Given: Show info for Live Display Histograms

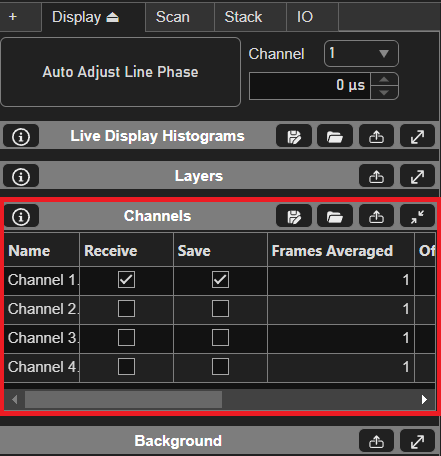Looking at the screenshot, I should click(21, 136).
